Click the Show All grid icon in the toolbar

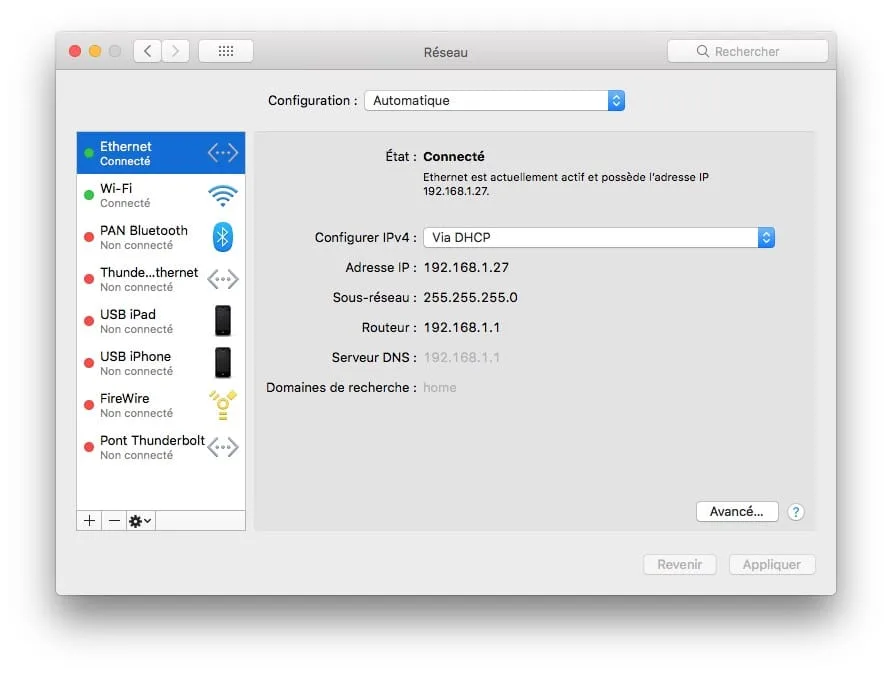point(225,50)
